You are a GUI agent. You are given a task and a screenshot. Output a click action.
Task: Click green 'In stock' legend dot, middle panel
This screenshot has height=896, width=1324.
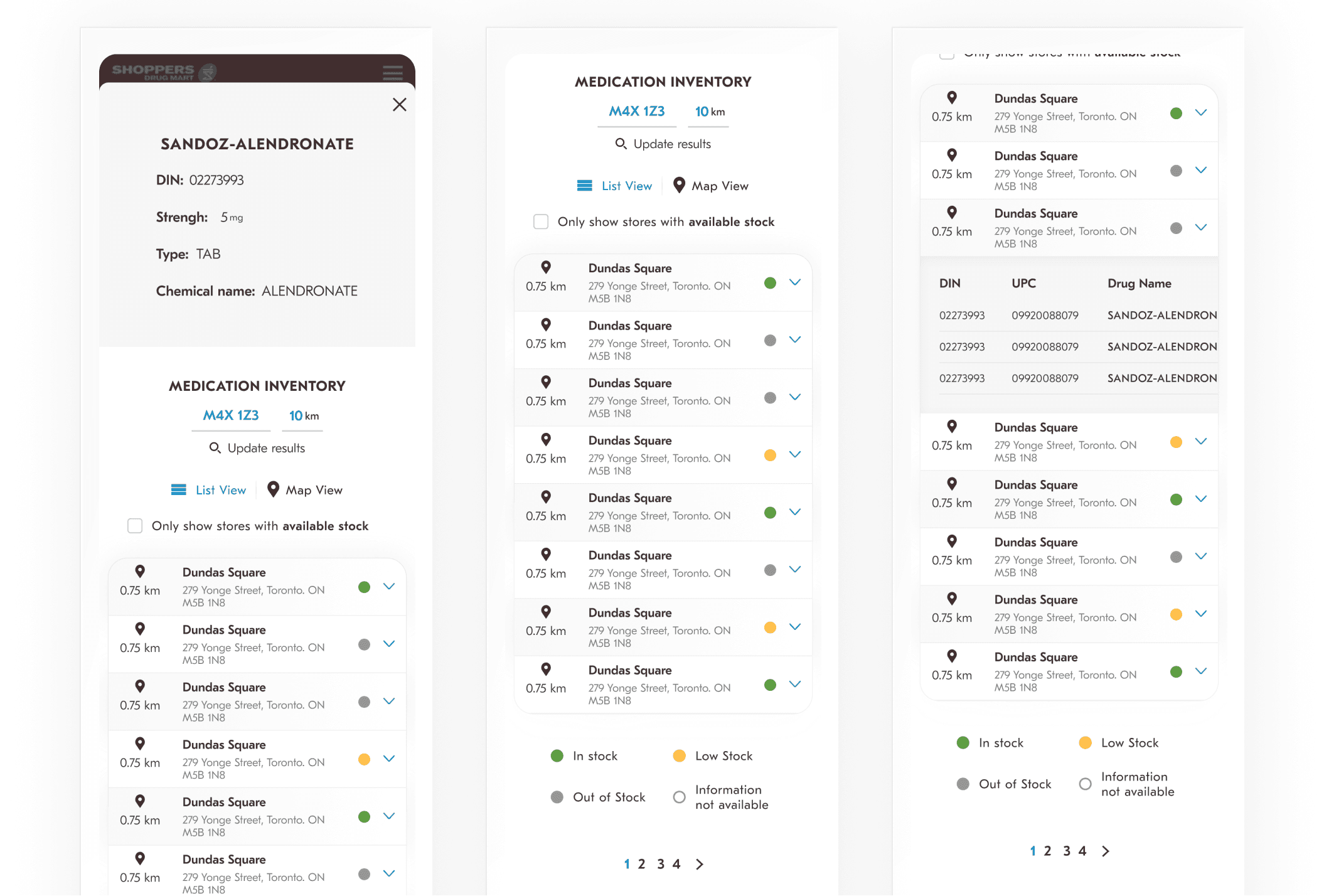[557, 756]
